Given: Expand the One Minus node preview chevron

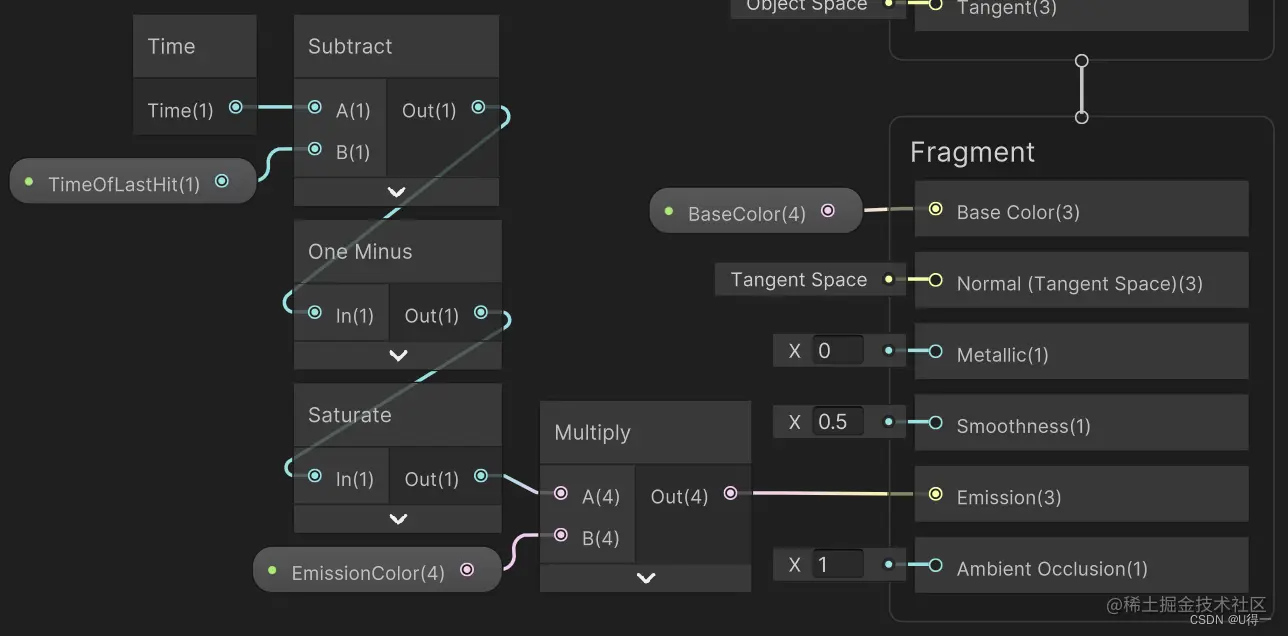Looking at the screenshot, I should [398, 355].
